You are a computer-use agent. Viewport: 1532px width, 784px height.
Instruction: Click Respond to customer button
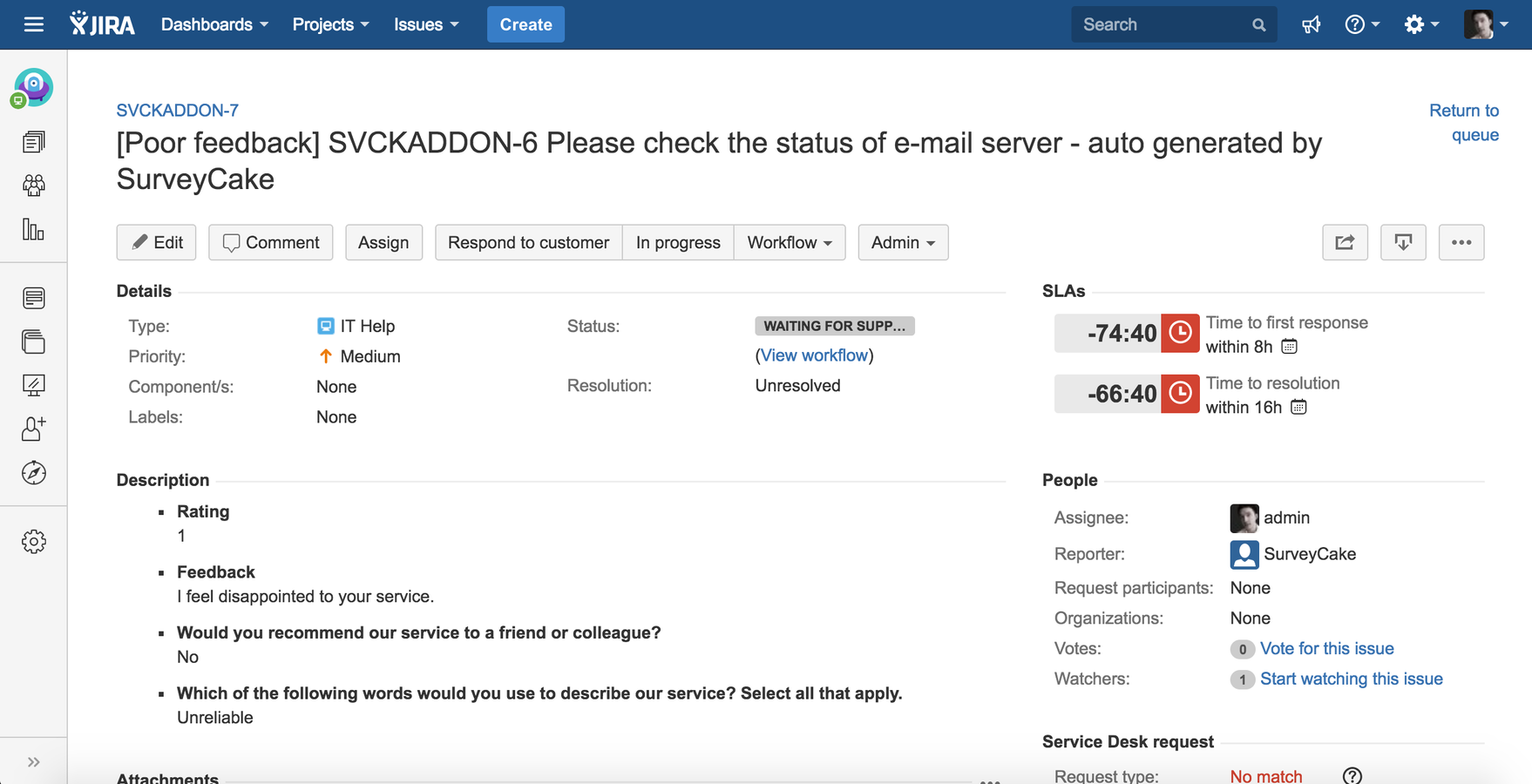click(528, 242)
